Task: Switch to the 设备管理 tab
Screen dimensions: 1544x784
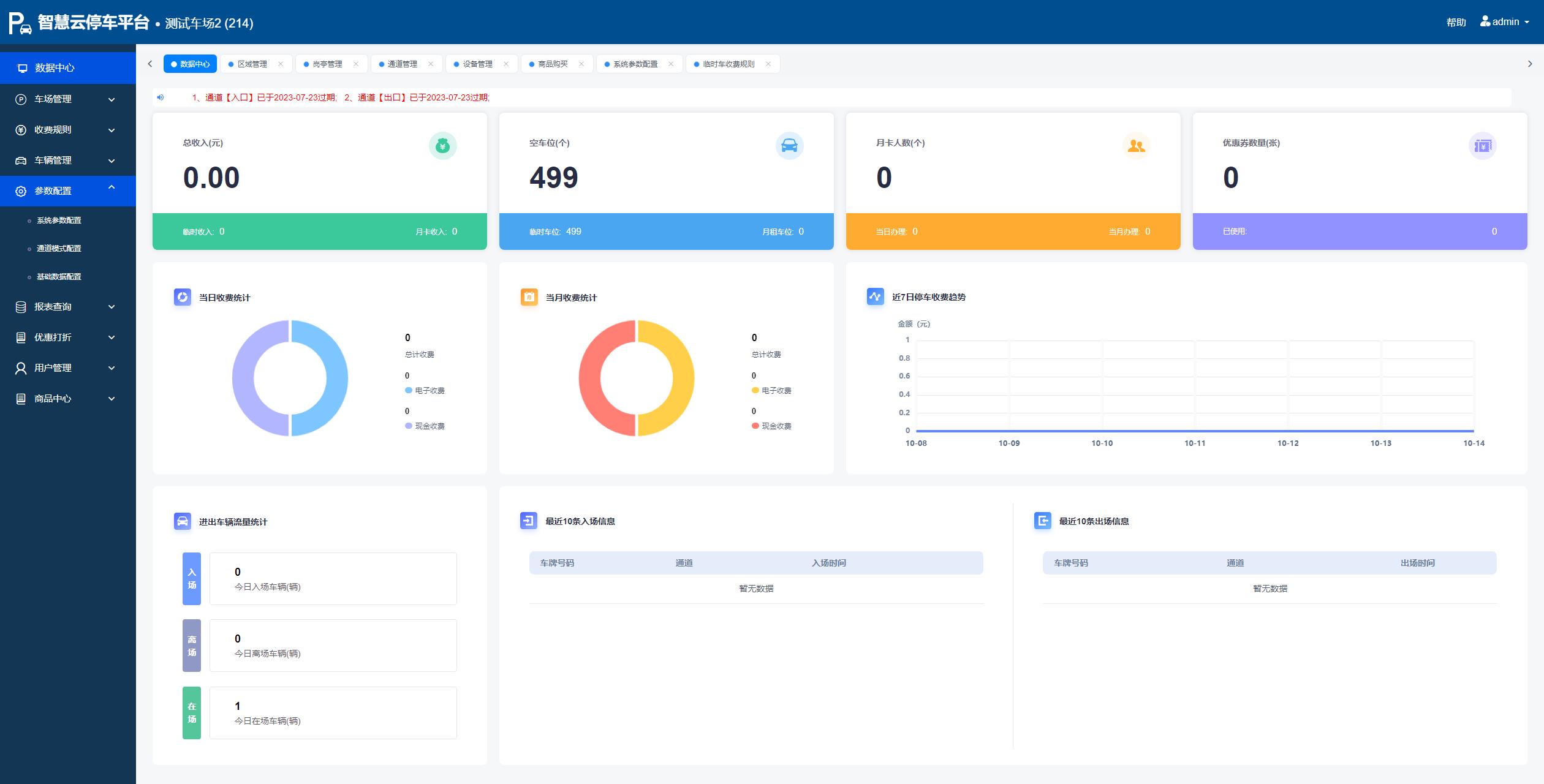Action: [477, 64]
